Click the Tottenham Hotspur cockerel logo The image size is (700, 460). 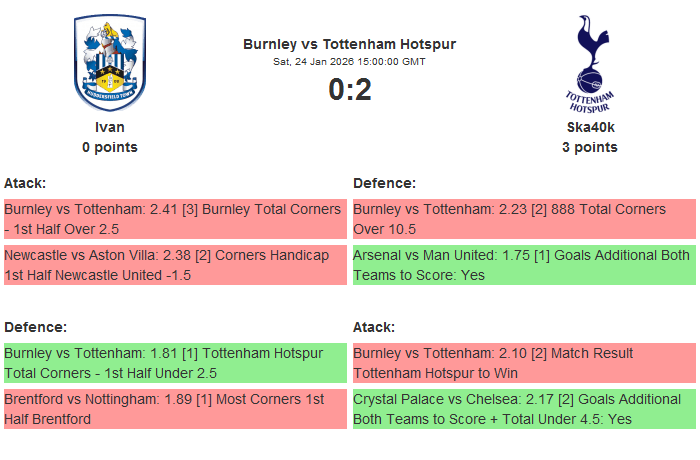click(589, 62)
